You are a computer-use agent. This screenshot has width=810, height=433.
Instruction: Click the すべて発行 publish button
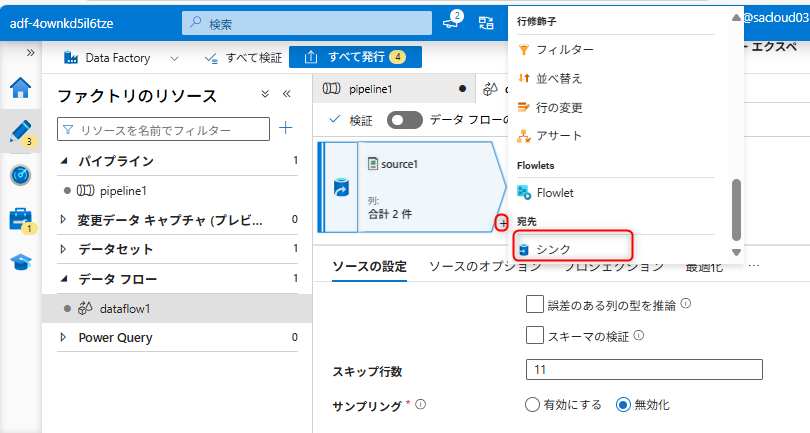(x=355, y=57)
